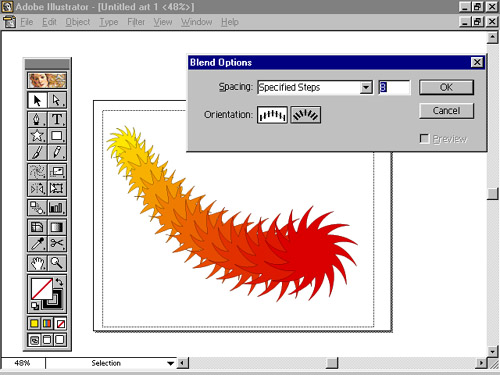
Task: Expand the Spacing dropdown arrow
Action: click(x=366, y=87)
